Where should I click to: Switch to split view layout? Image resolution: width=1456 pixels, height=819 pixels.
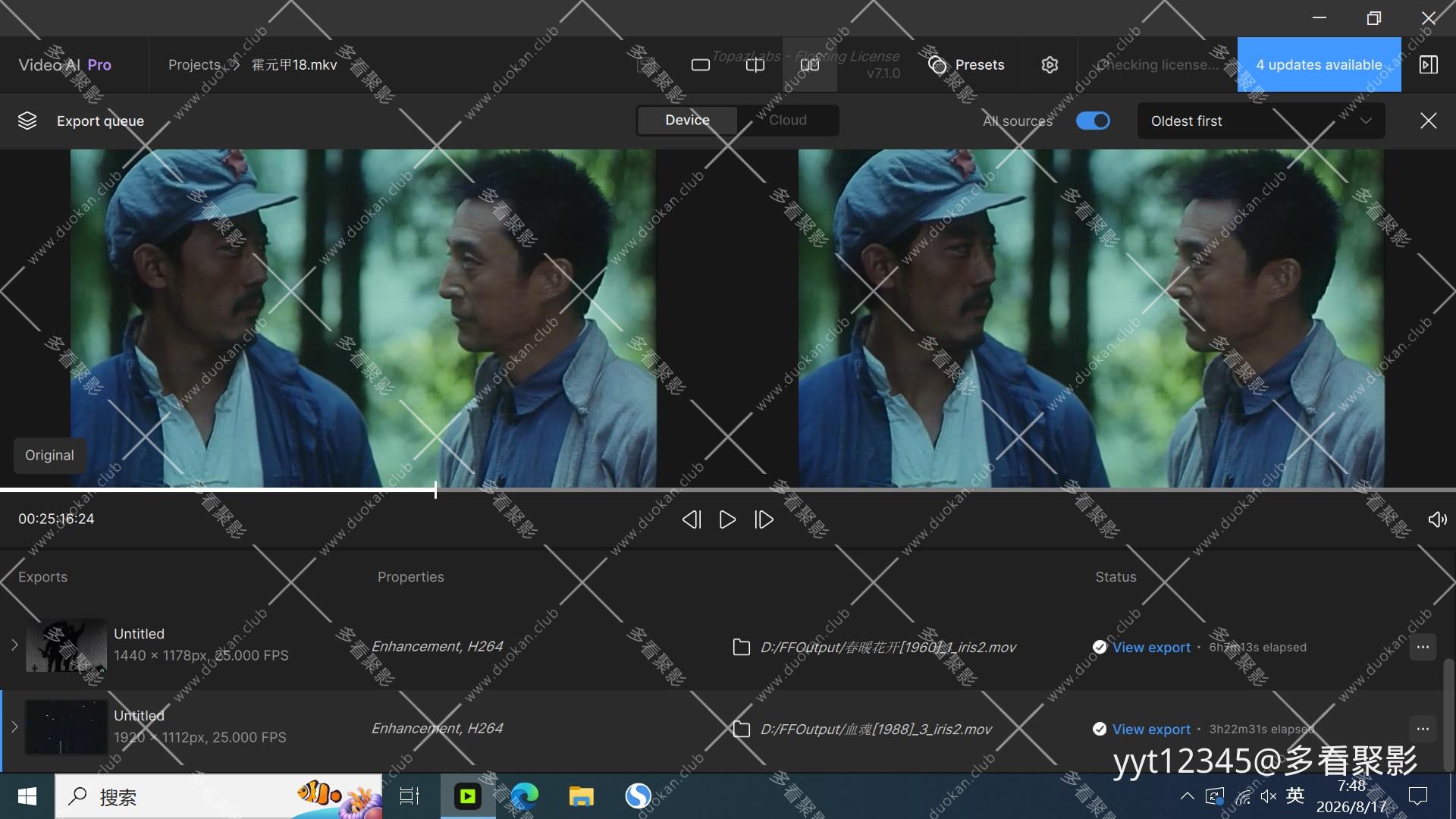click(x=755, y=65)
